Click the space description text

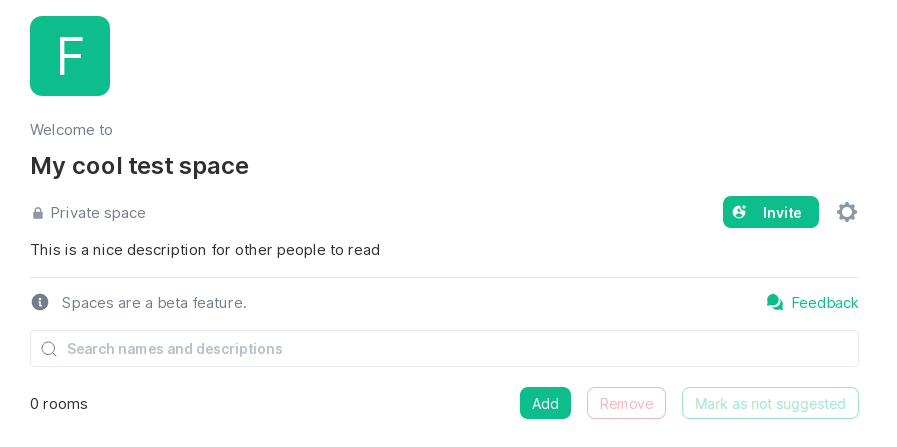click(205, 250)
